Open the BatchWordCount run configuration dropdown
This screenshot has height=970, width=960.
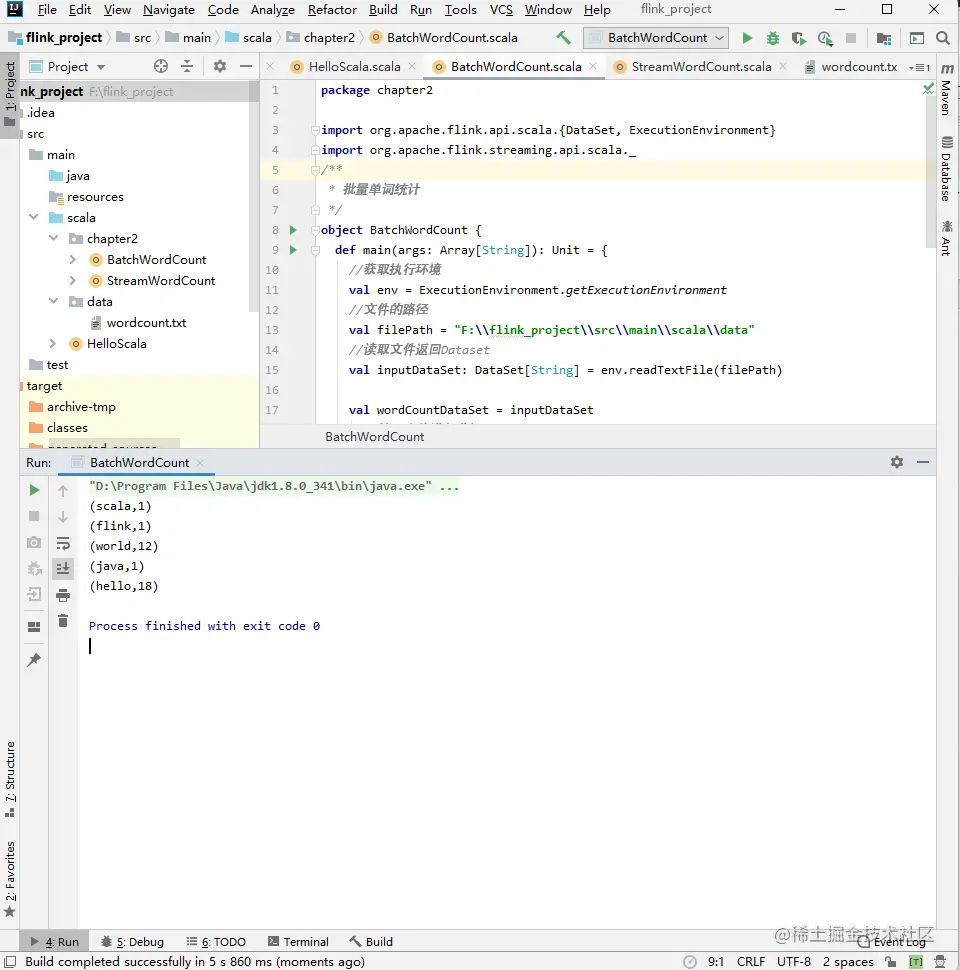point(656,38)
